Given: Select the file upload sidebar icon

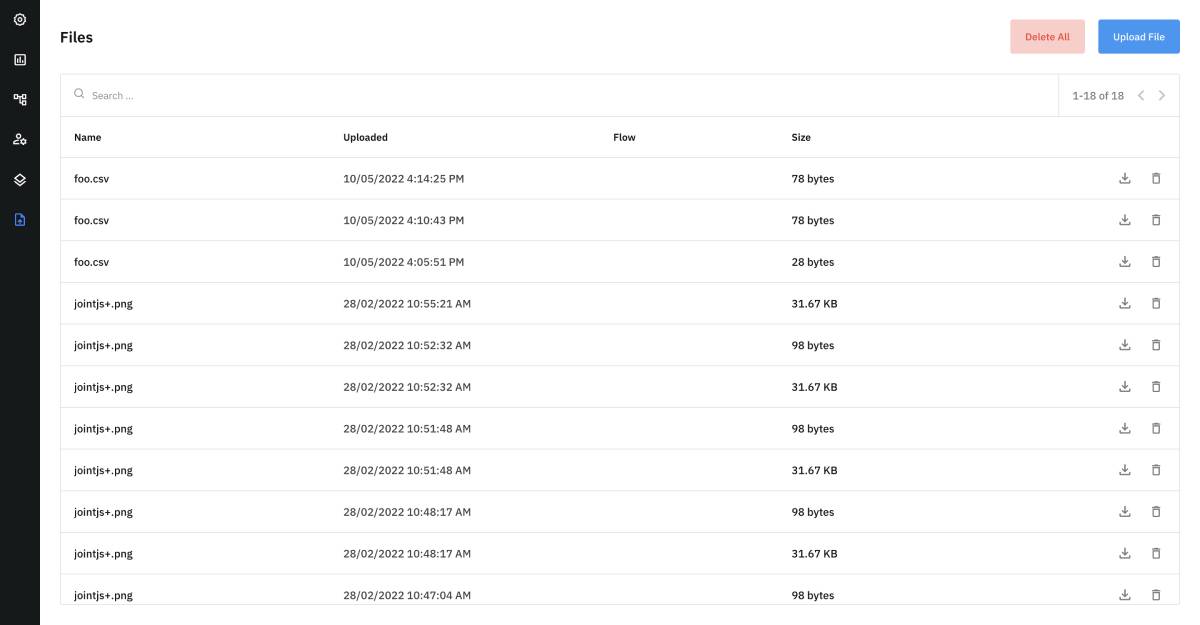Looking at the screenshot, I should [20, 219].
